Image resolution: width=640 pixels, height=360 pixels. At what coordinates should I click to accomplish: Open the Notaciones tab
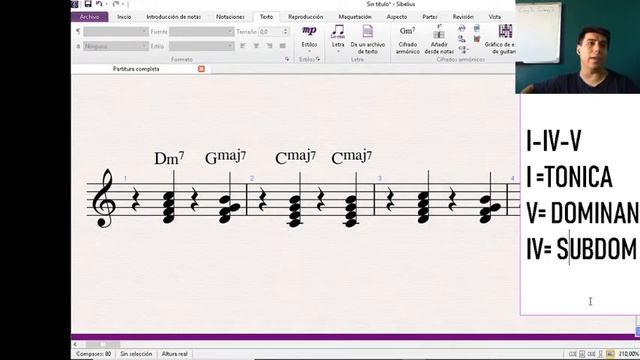(230, 17)
